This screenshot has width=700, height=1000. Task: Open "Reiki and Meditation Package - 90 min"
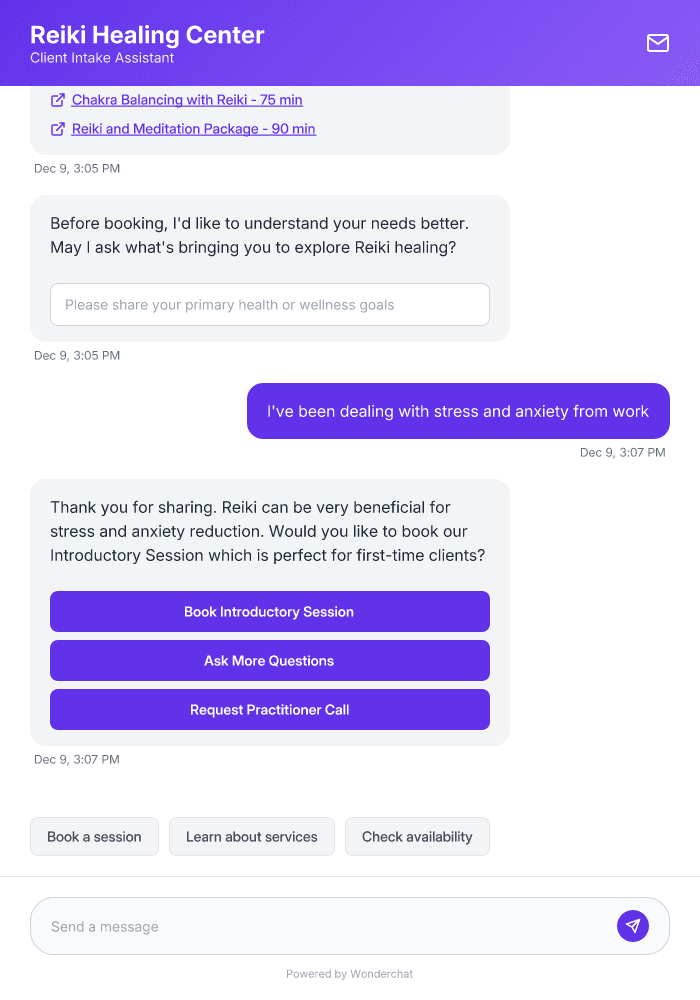pyautogui.click(x=193, y=128)
